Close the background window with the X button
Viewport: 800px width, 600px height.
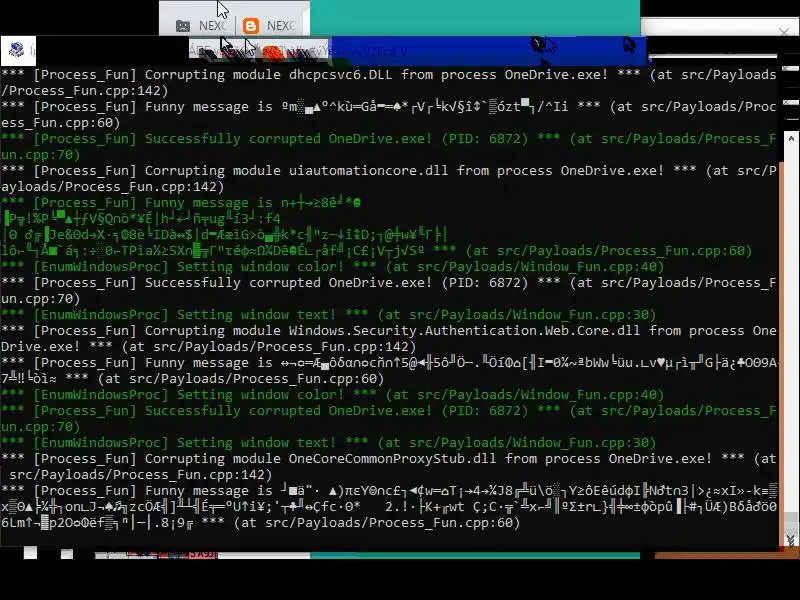point(784,32)
